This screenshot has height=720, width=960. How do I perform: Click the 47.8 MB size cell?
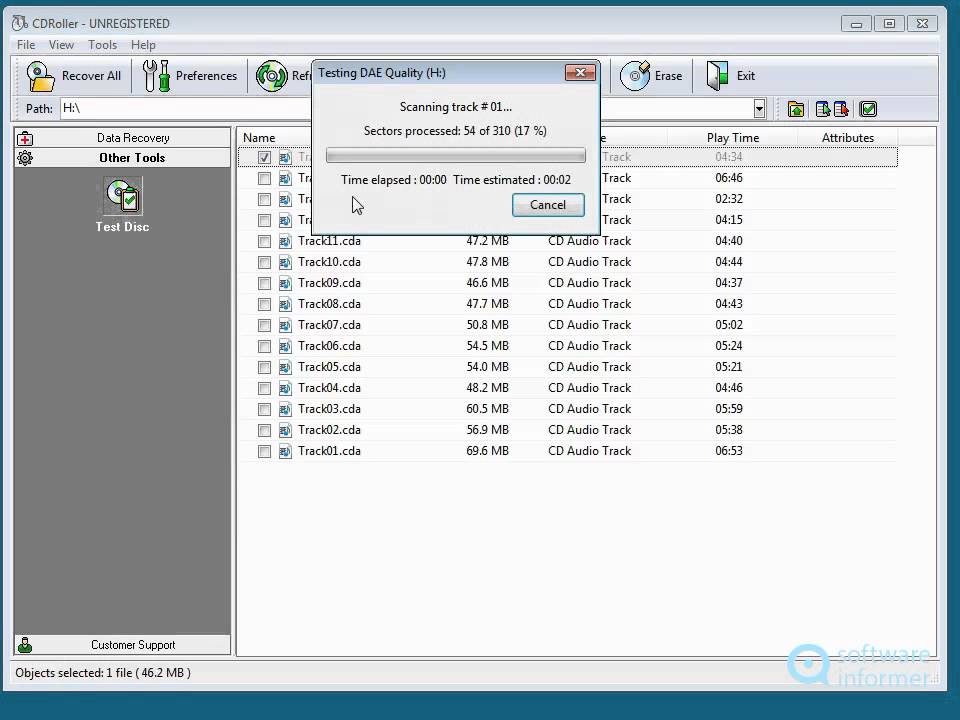pos(487,262)
